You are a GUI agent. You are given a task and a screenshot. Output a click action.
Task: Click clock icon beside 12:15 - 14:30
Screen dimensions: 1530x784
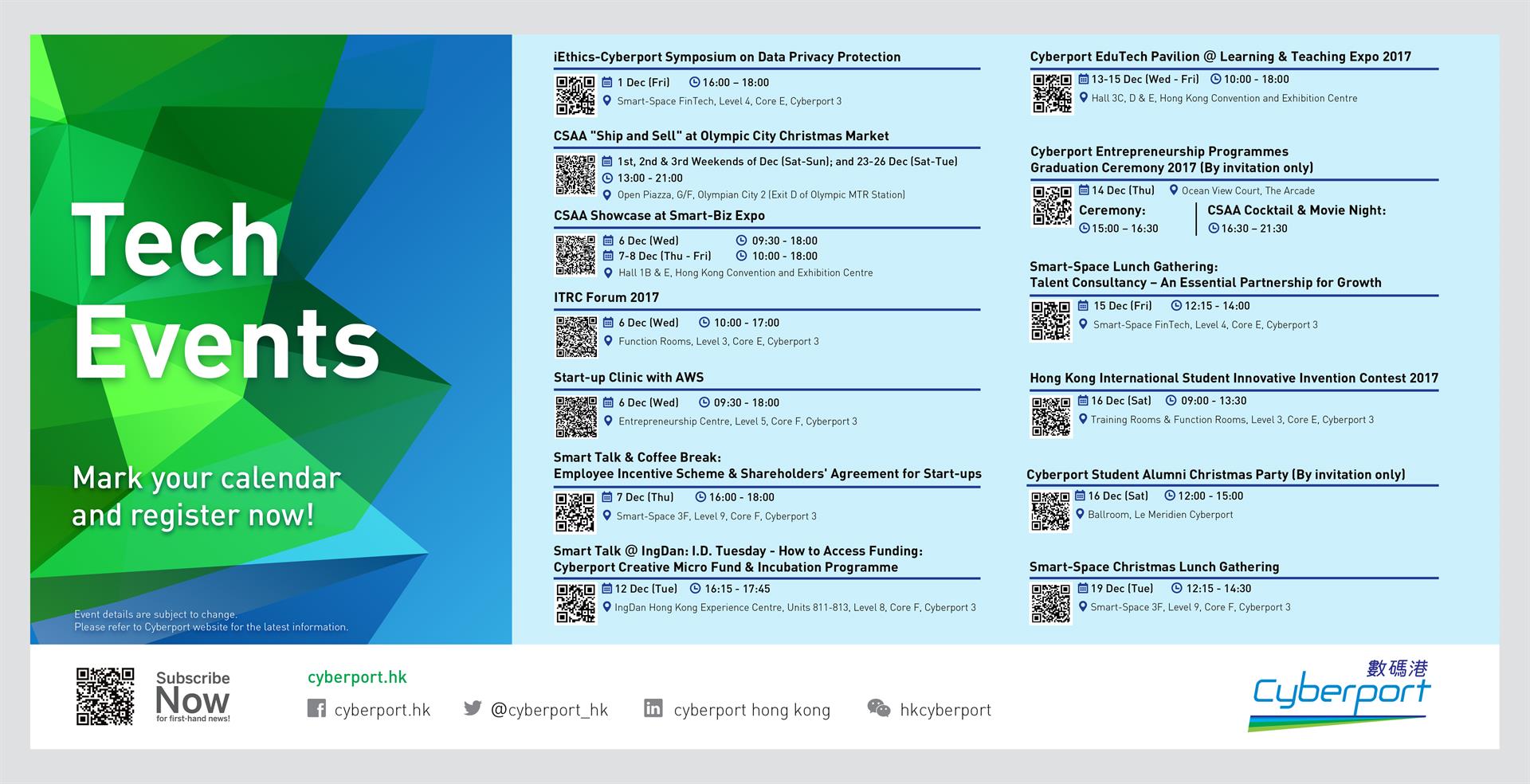click(1177, 588)
